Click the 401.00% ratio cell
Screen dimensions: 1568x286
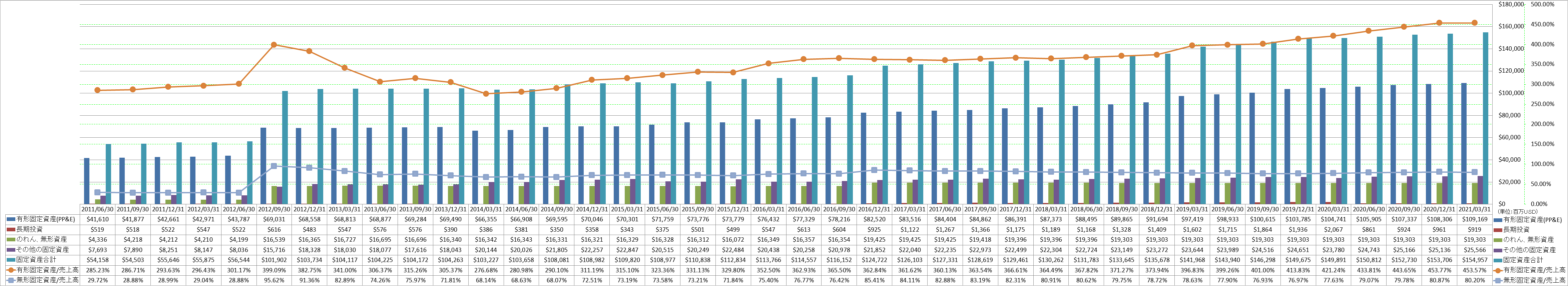tap(1262, 270)
